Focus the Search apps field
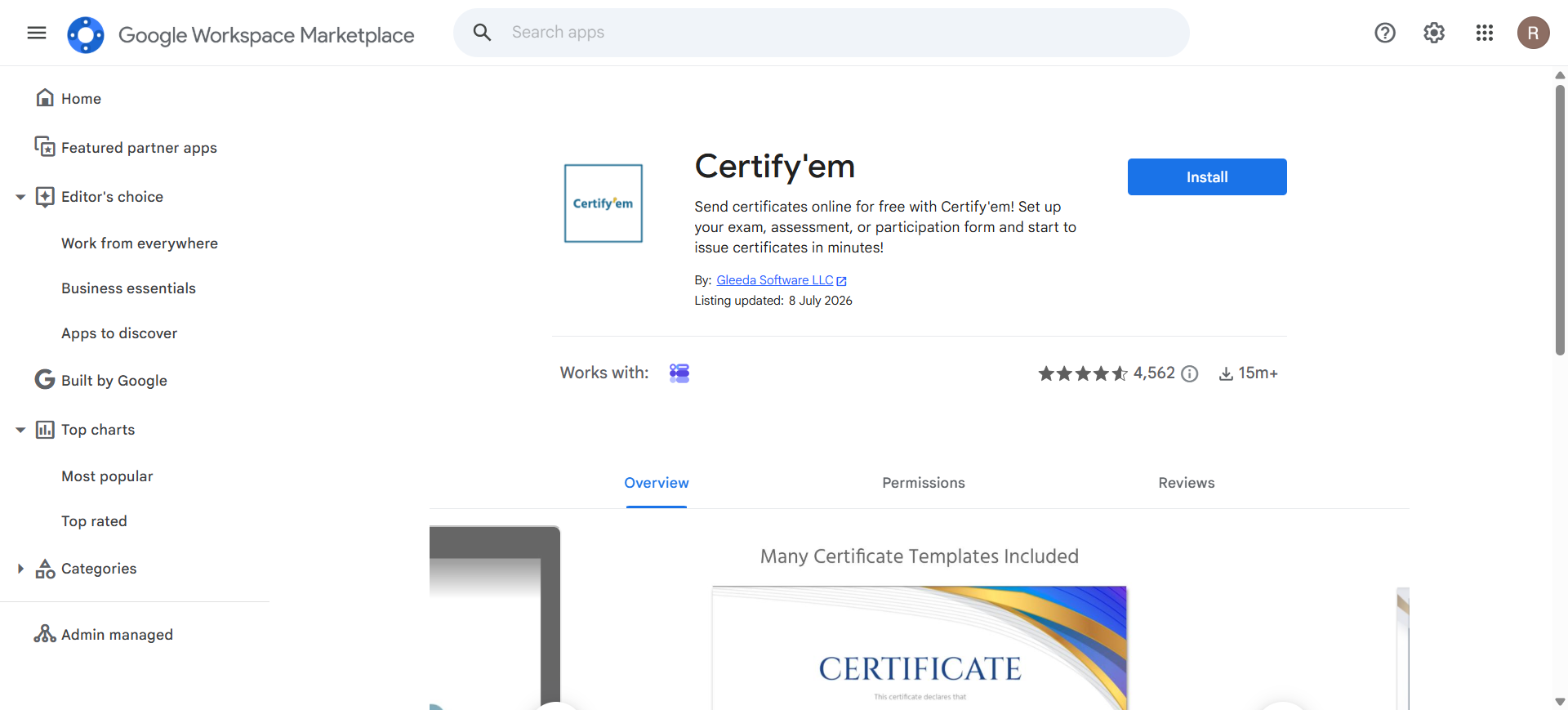This screenshot has width=1568, height=710. point(822,33)
